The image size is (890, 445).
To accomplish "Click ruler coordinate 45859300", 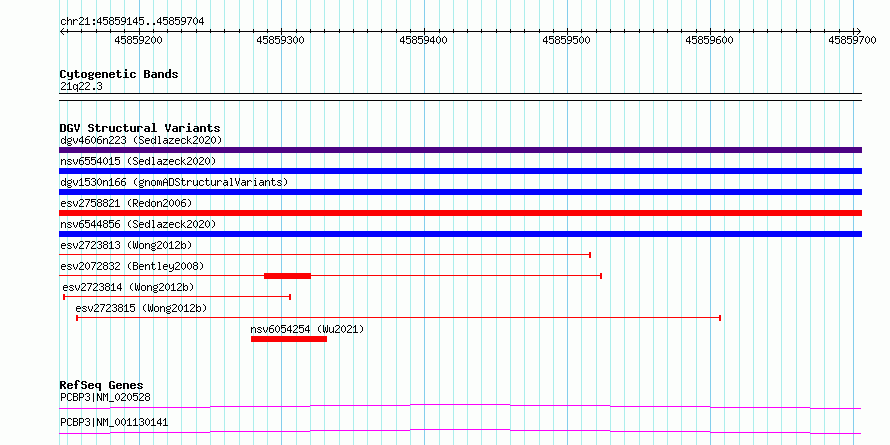I will [280, 40].
